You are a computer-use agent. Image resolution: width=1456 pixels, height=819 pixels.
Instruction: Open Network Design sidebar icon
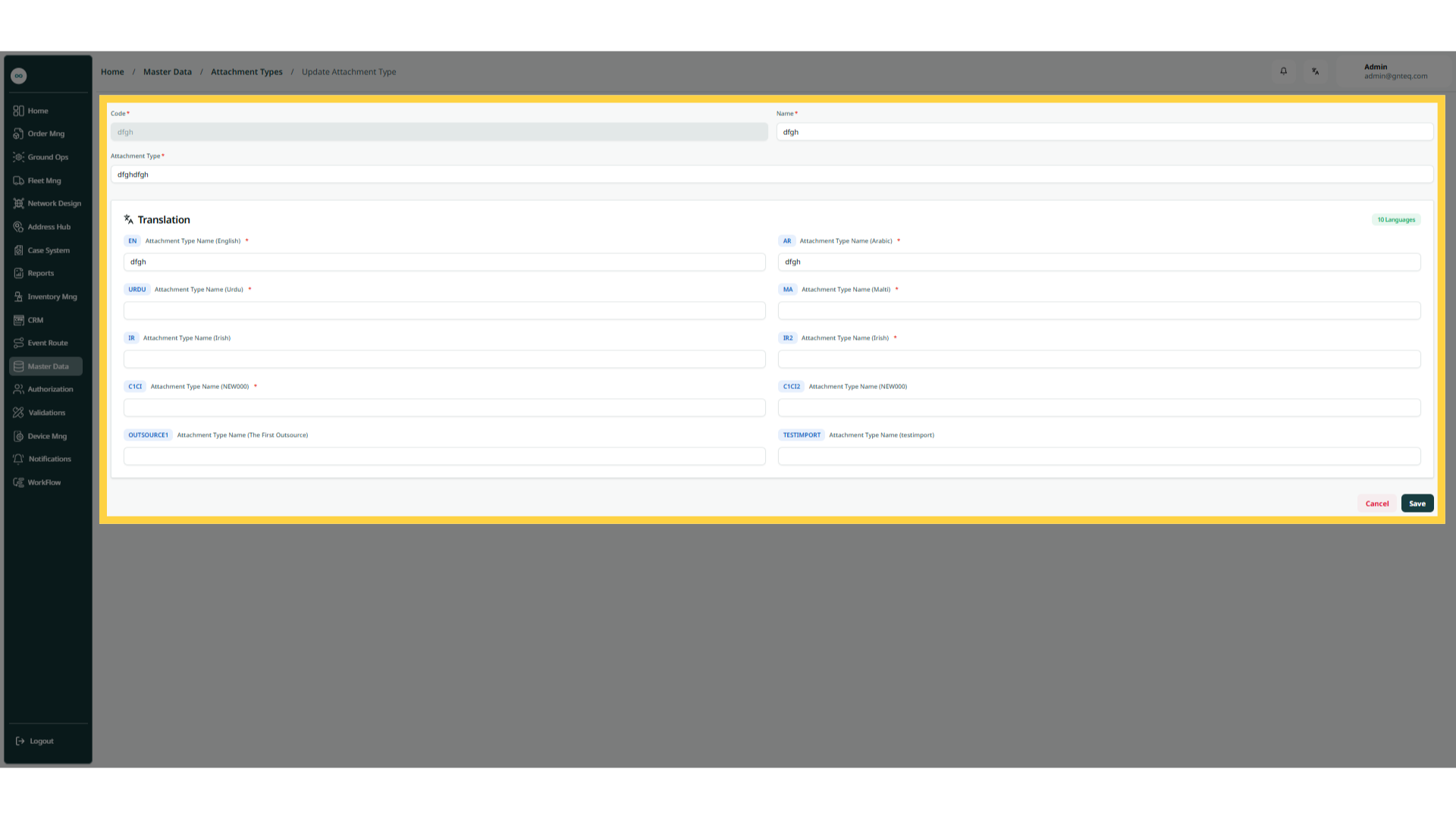(18, 203)
